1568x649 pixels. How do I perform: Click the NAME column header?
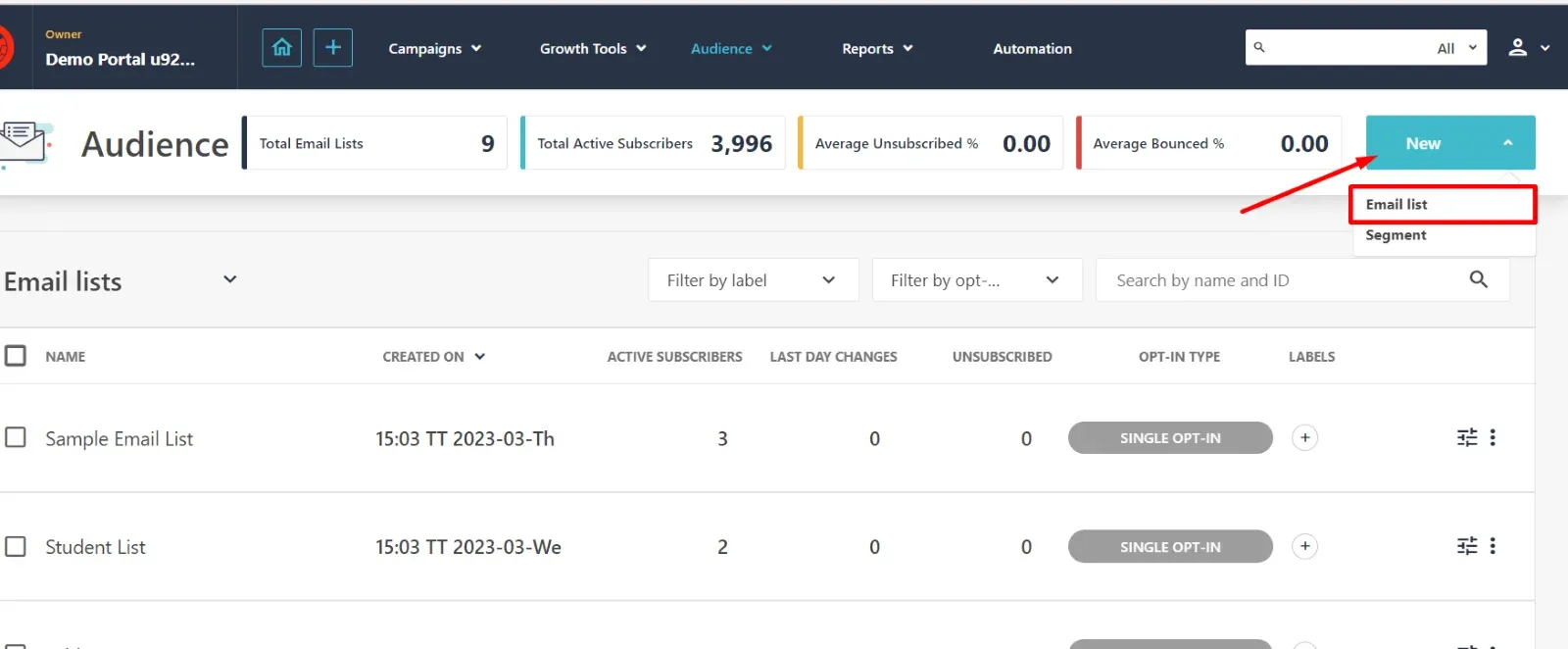65,357
